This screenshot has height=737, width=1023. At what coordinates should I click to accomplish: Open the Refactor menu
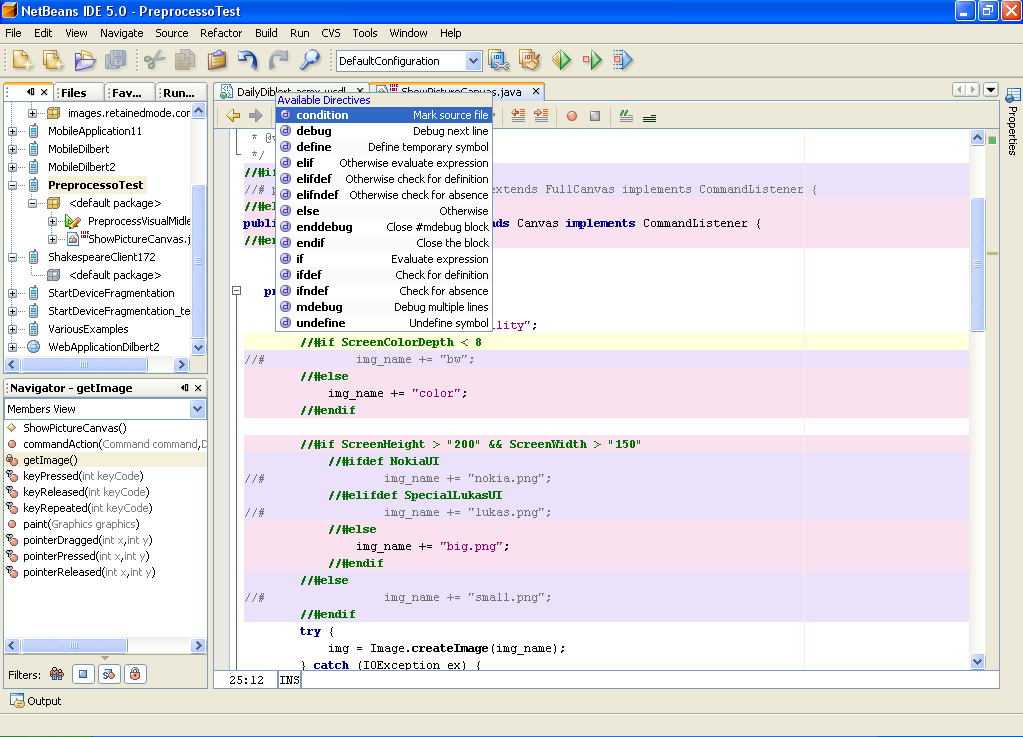point(221,33)
